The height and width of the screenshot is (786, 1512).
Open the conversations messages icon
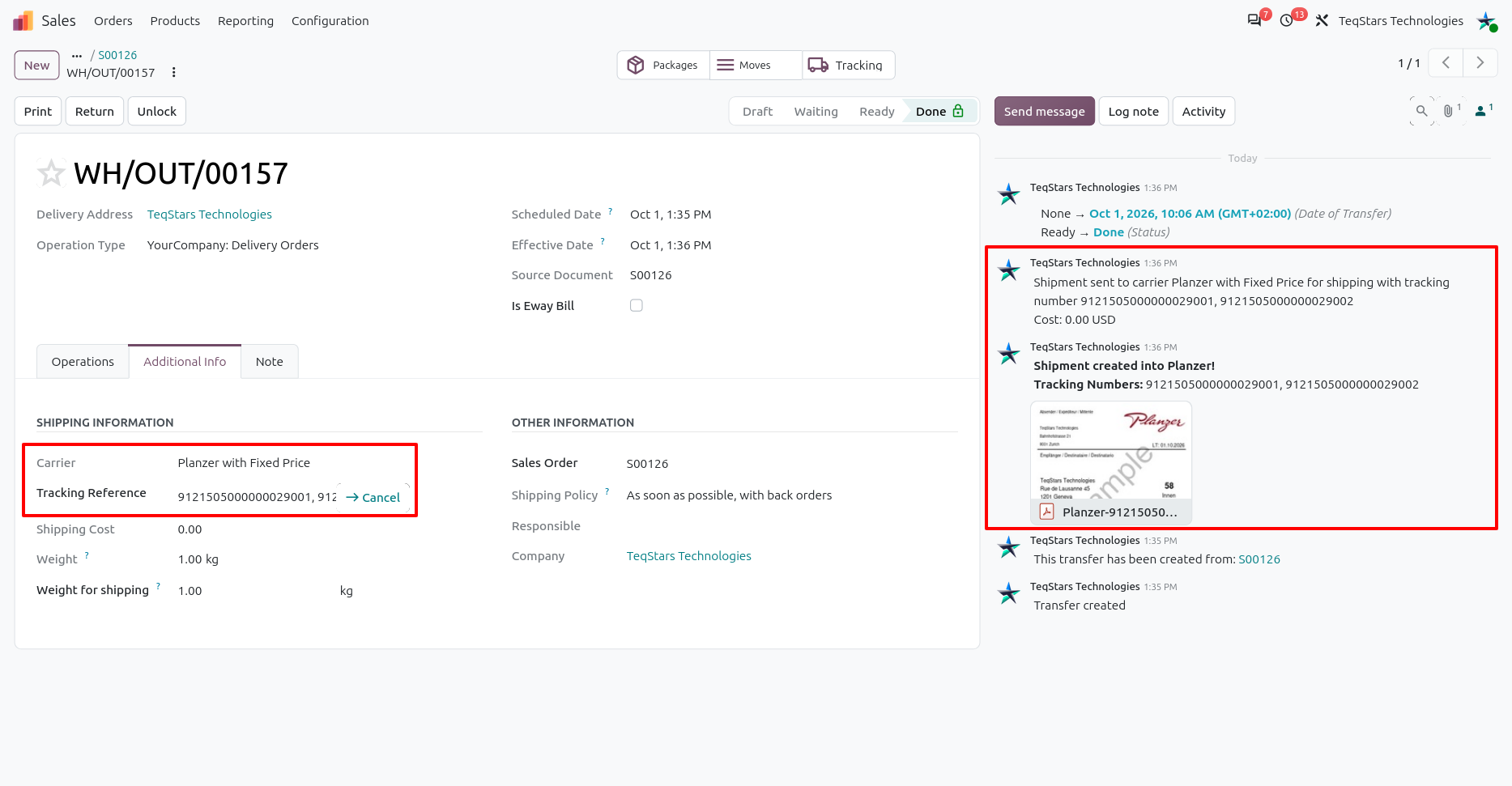tap(1254, 20)
